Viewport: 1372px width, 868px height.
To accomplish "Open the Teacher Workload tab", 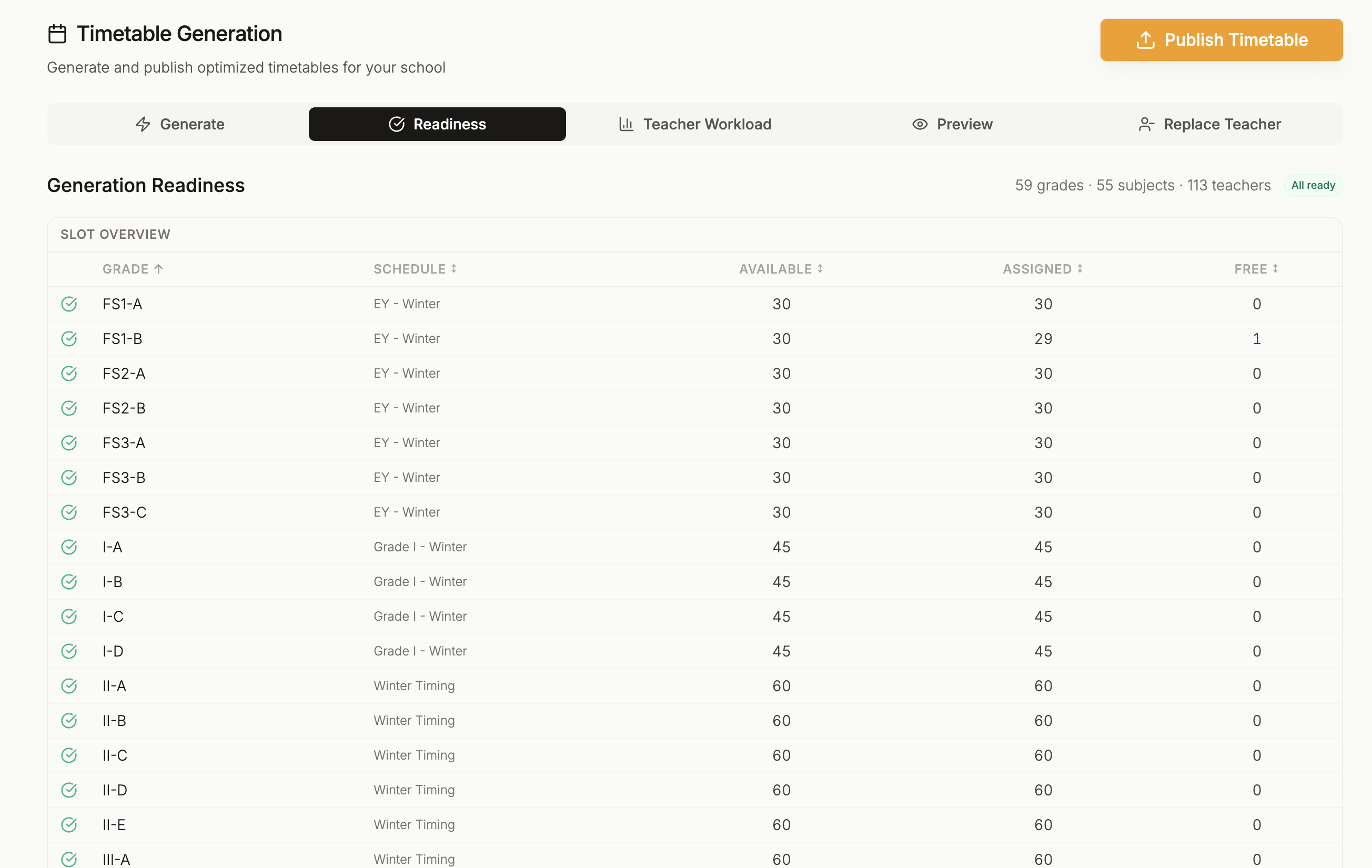I will click(x=694, y=124).
